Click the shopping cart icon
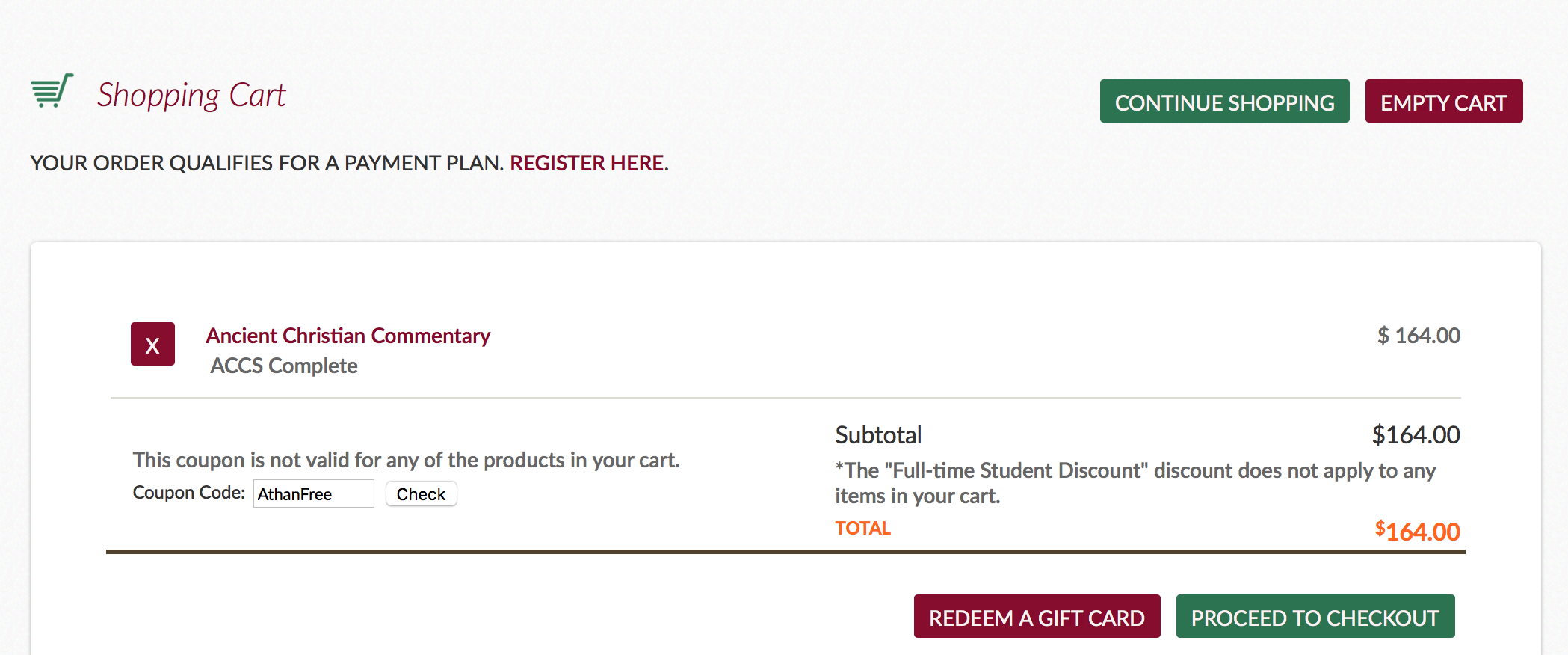 [52, 91]
